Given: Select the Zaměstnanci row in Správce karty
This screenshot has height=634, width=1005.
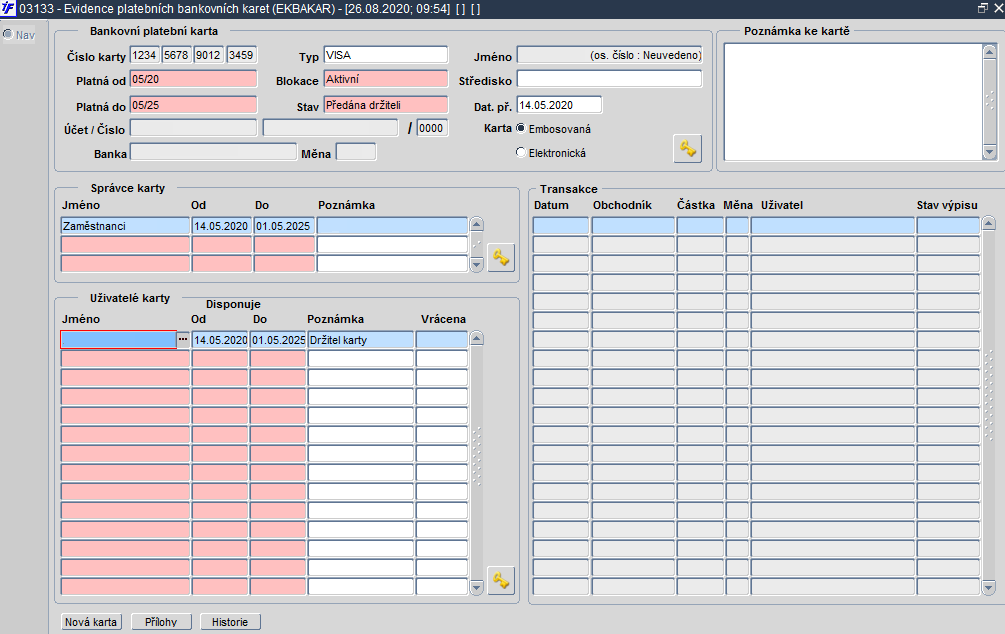Looking at the screenshot, I should [126, 226].
